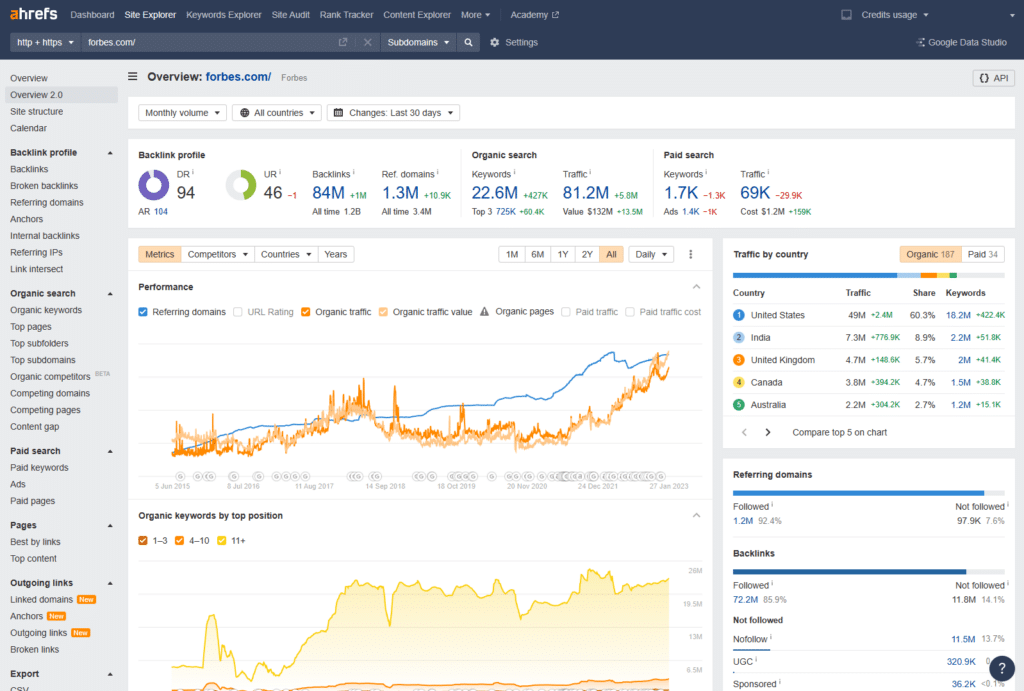
Task: Expand the All countries dropdown
Action: coord(277,113)
